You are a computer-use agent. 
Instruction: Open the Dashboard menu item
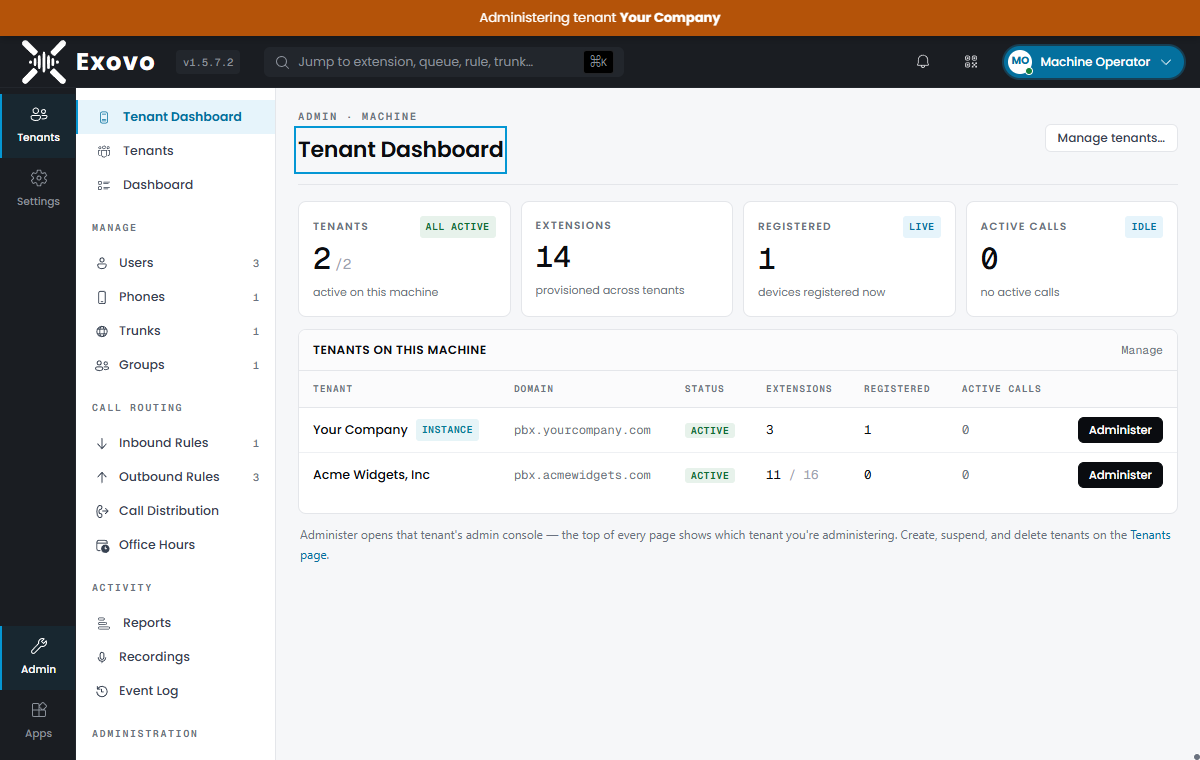click(175, 185)
